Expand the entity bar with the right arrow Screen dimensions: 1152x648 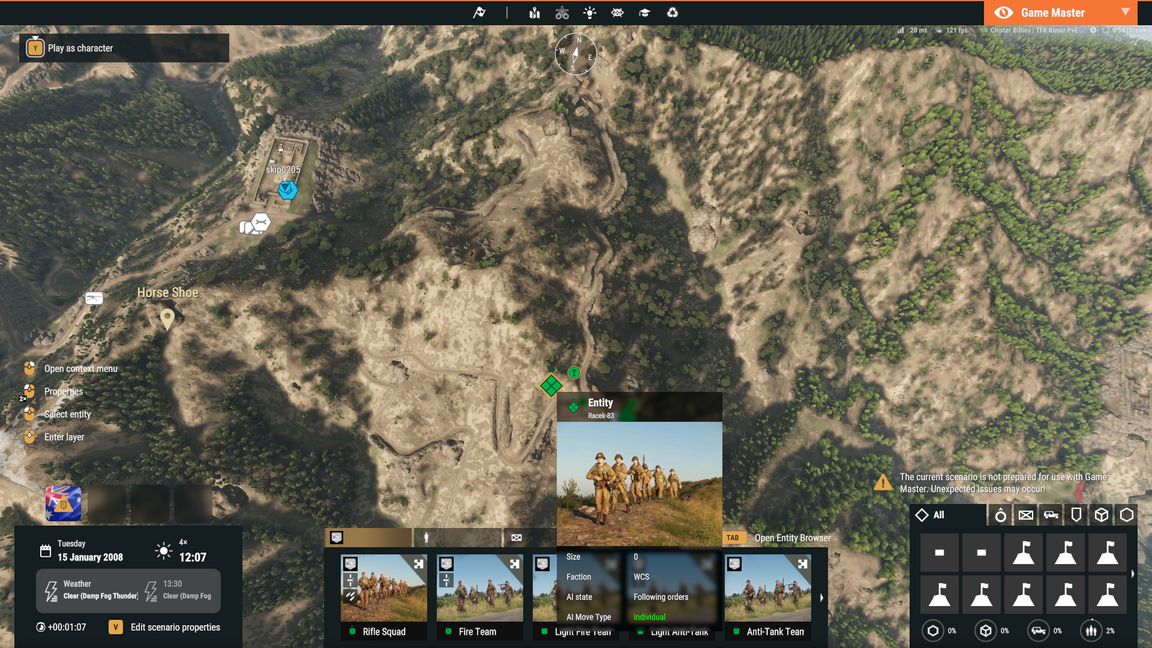[821, 597]
